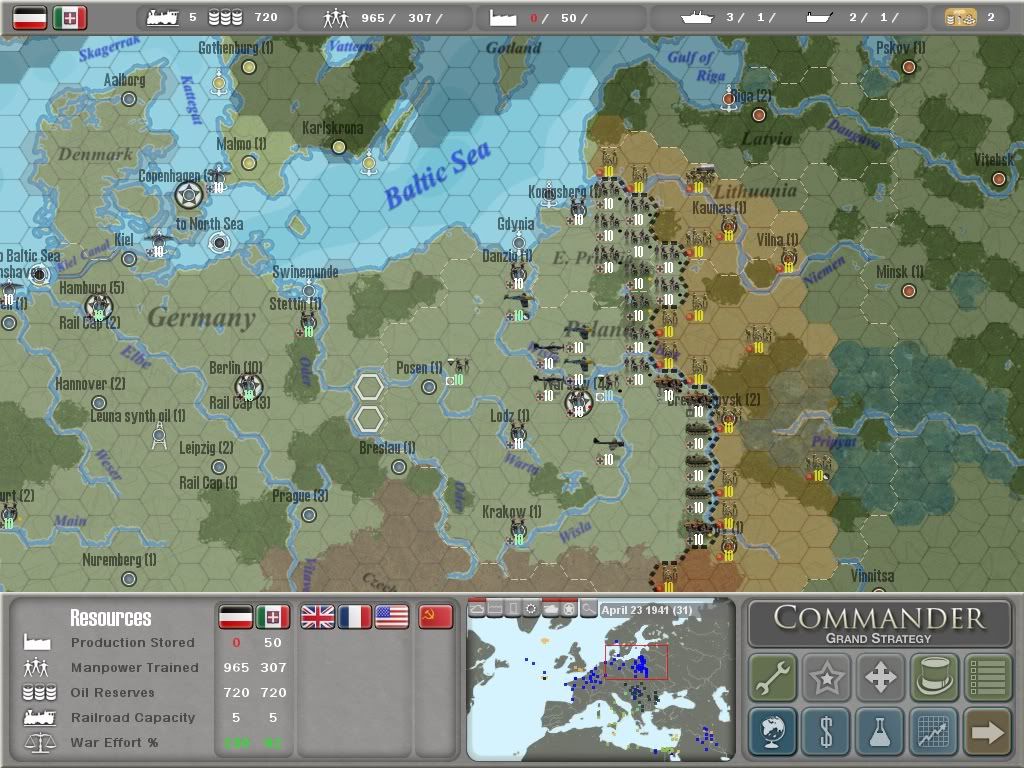Viewport: 1024px width, 768px height.
Task: Click the War Effort % label
Action: pos(114,743)
